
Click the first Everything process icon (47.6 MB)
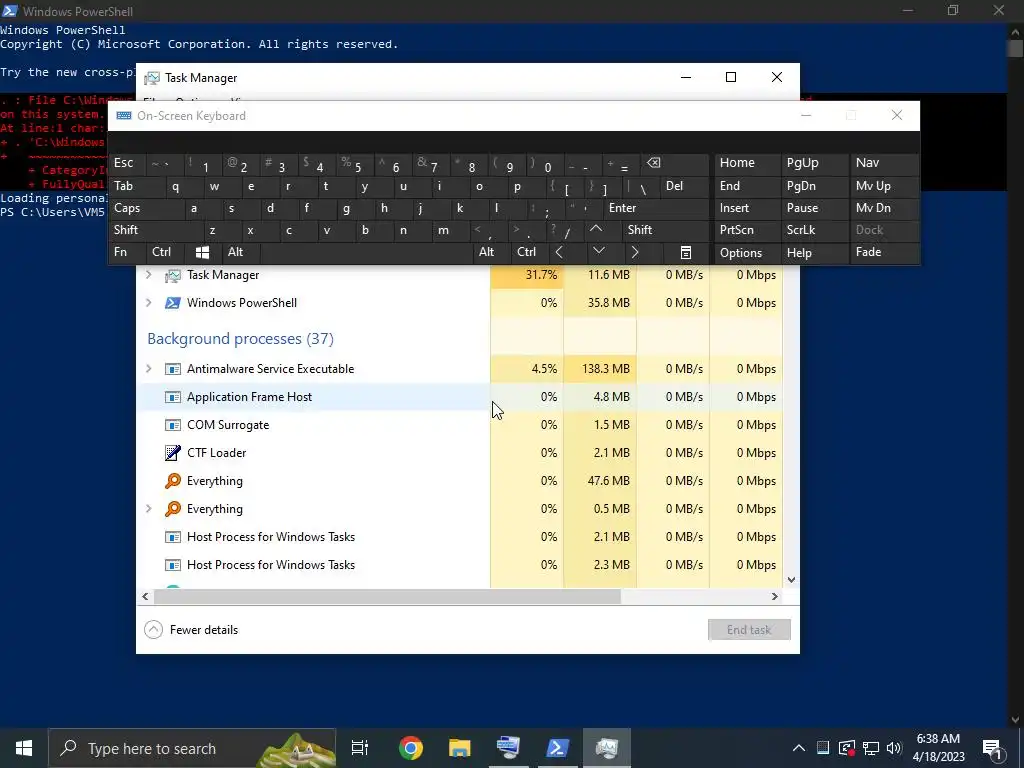tap(172, 481)
